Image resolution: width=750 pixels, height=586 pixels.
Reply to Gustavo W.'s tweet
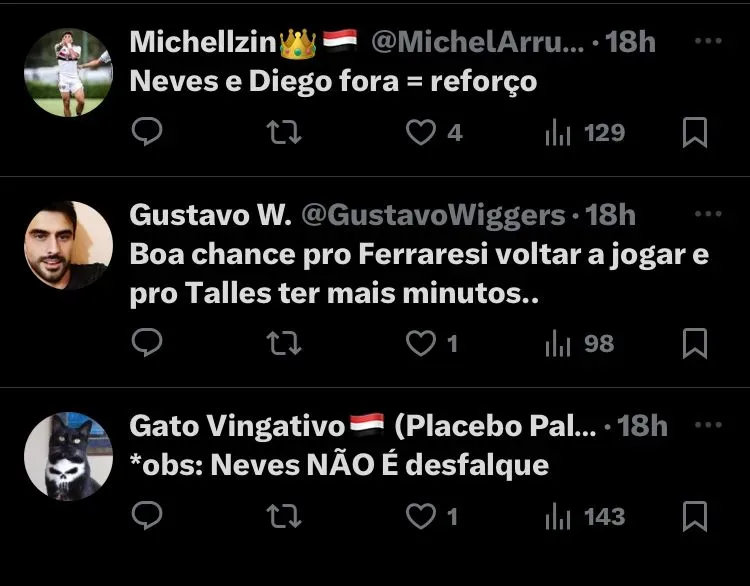pos(147,342)
